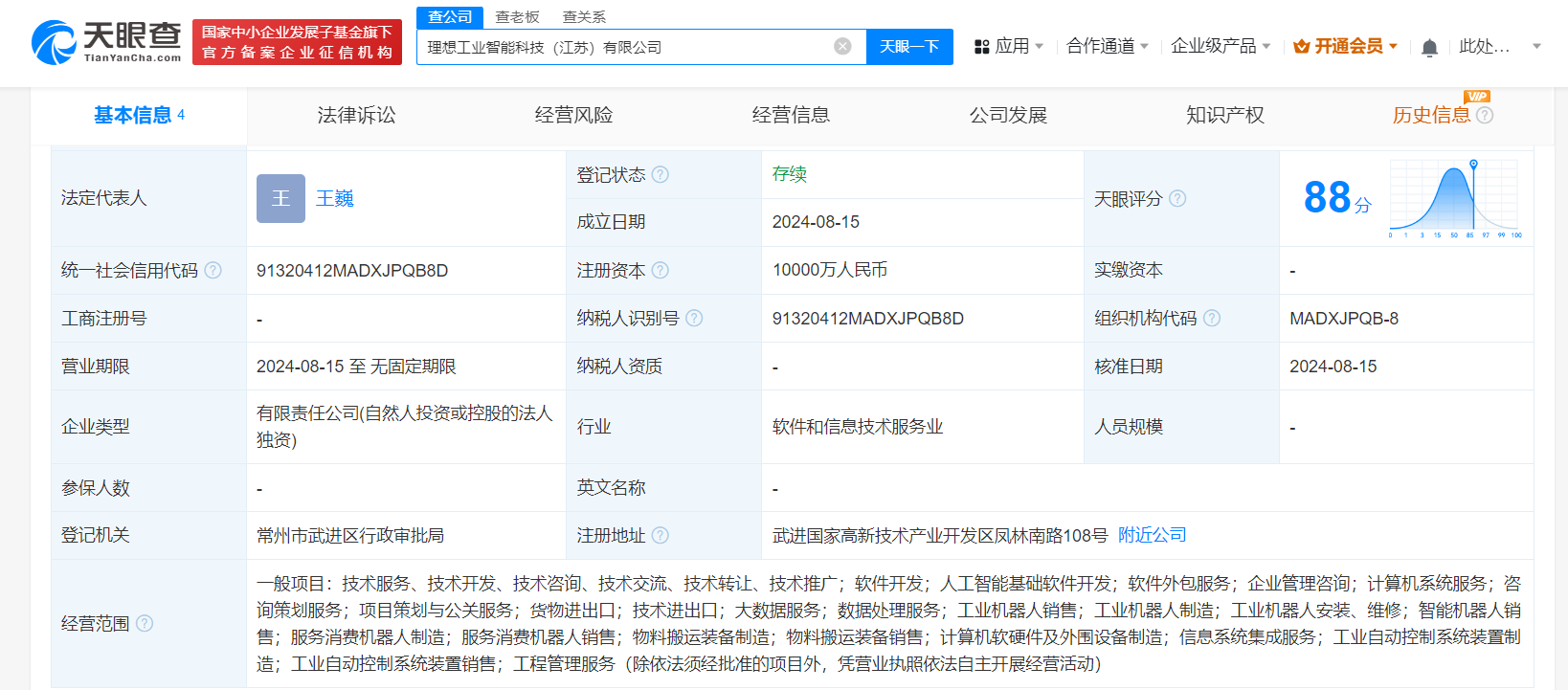Click help icon next to 经营范围
This screenshot has height=690, width=1568.
click(144, 623)
